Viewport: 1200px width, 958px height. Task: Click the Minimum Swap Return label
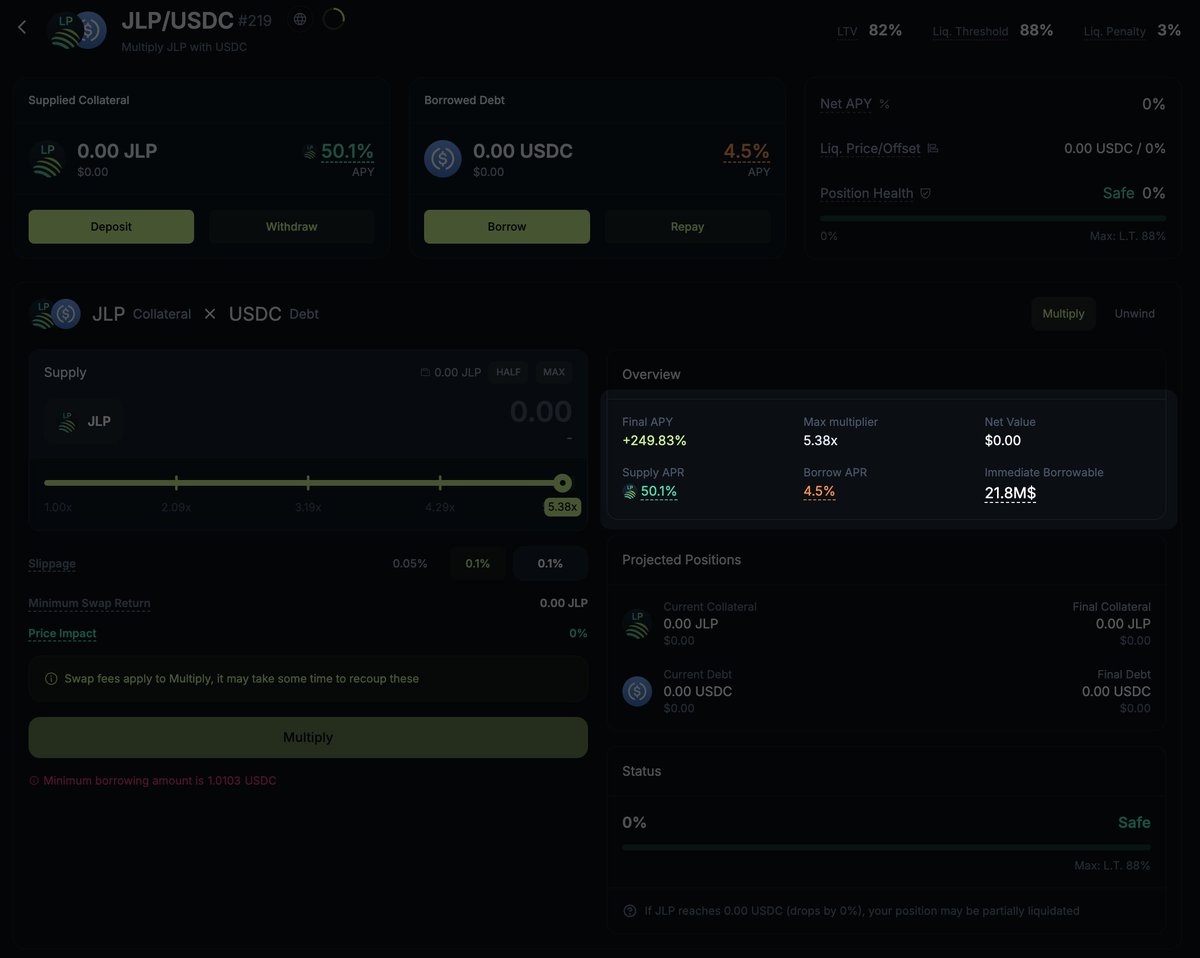[x=89, y=603]
